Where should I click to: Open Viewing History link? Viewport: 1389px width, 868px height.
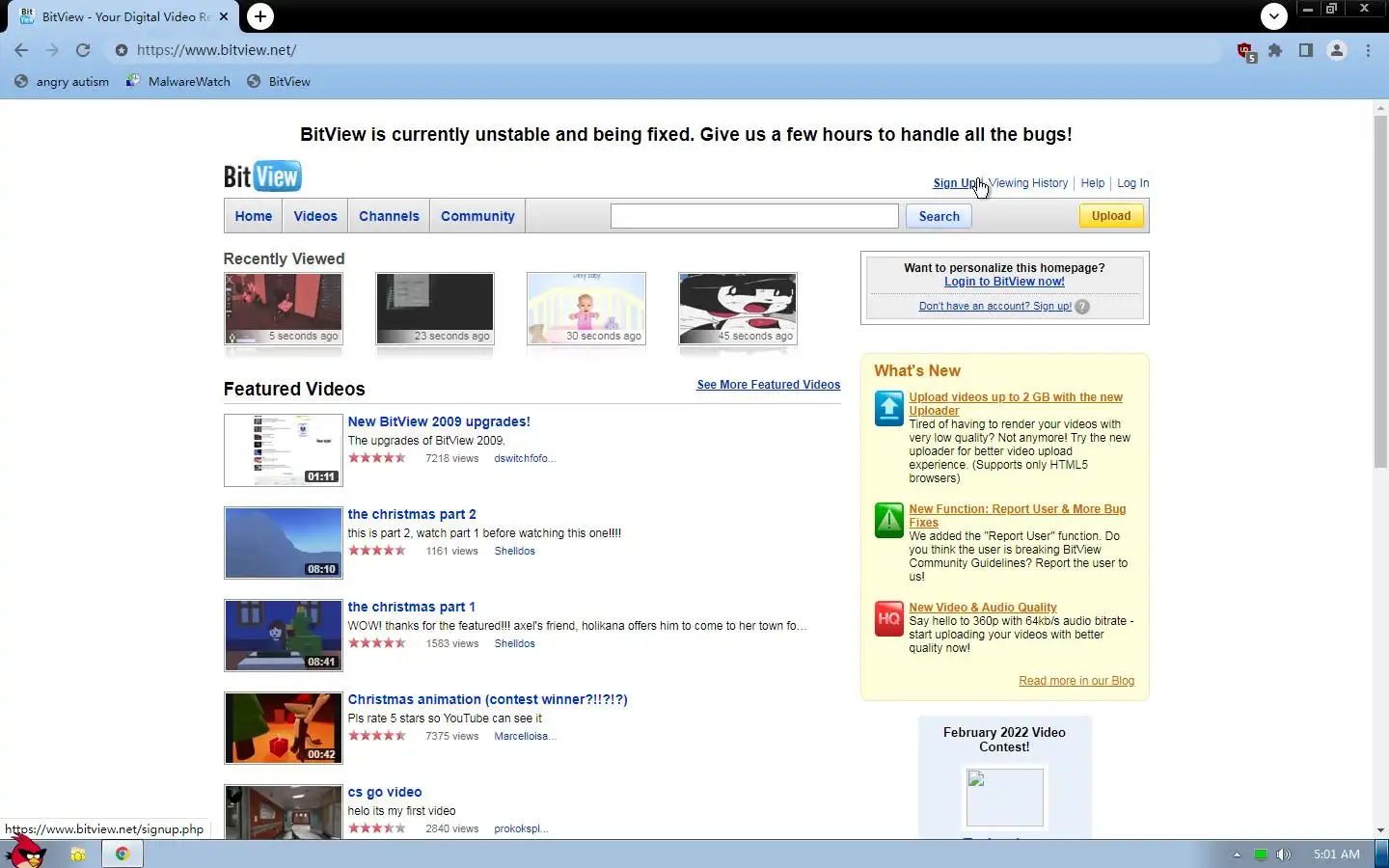[1028, 183]
